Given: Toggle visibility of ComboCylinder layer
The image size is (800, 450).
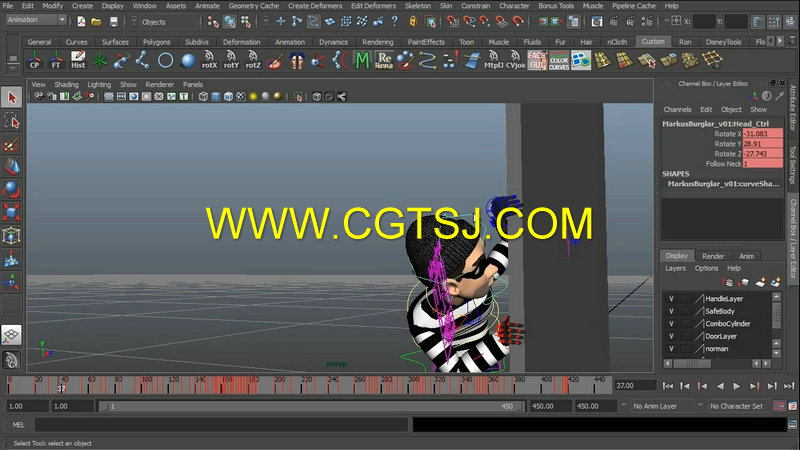Looking at the screenshot, I should click(671, 324).
